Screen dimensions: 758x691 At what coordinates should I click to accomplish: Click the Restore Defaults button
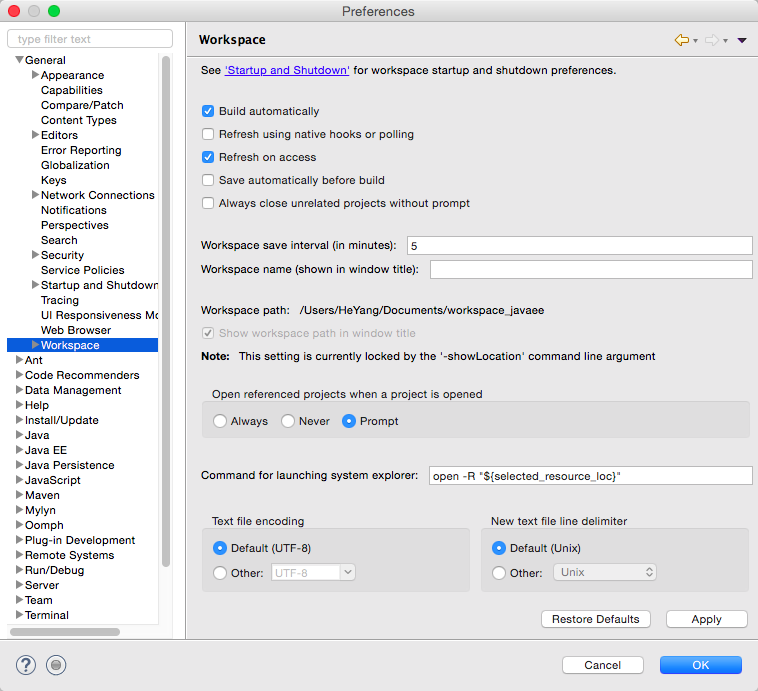(596, 619)
